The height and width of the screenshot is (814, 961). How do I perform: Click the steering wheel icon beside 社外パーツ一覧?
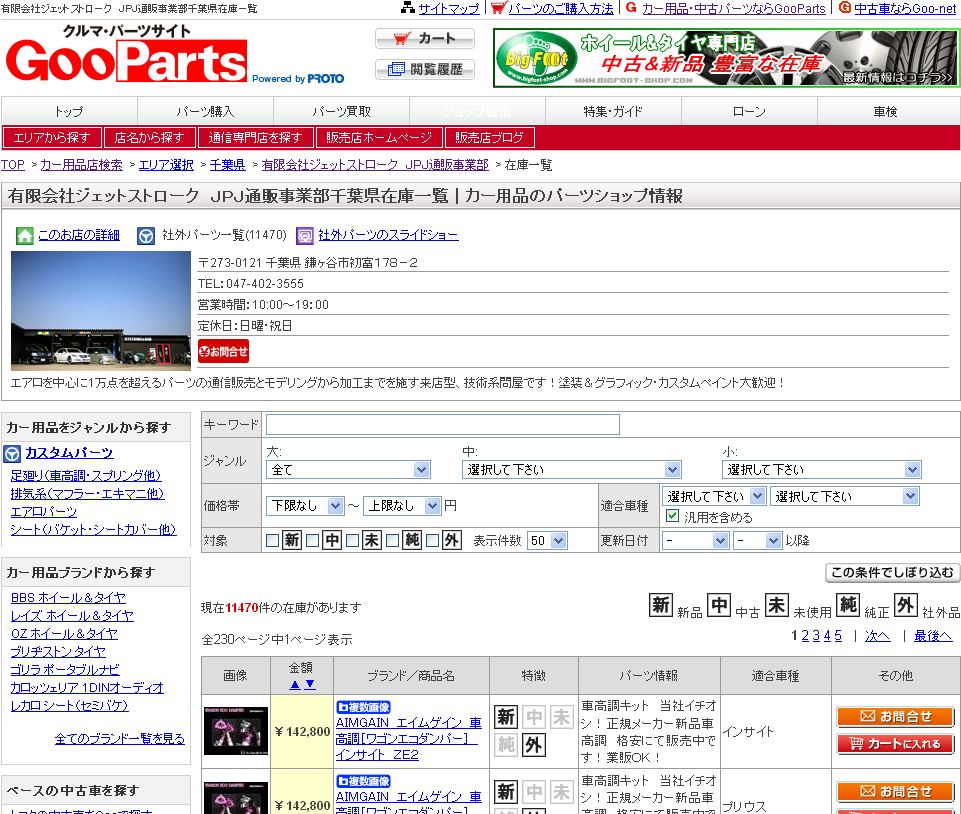146,235
